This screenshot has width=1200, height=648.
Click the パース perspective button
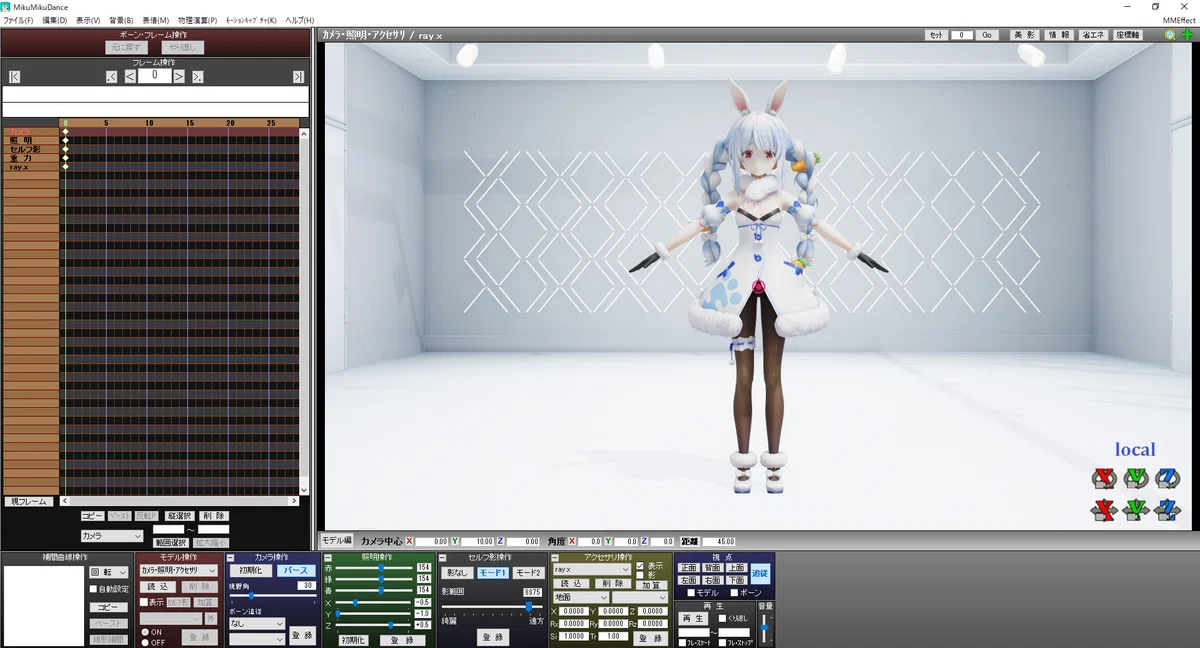(x=296, y=571)
